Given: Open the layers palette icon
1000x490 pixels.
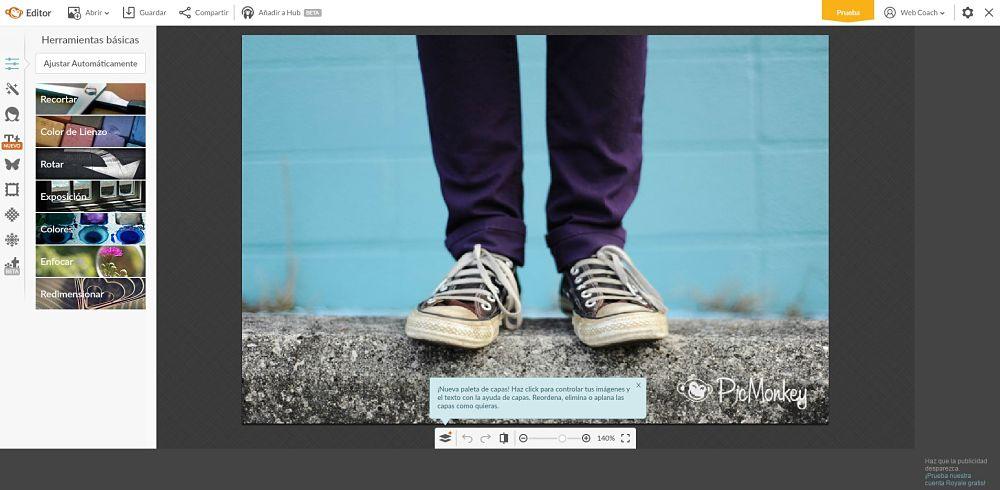Looking at the screenshot, I should coord(445,438).
